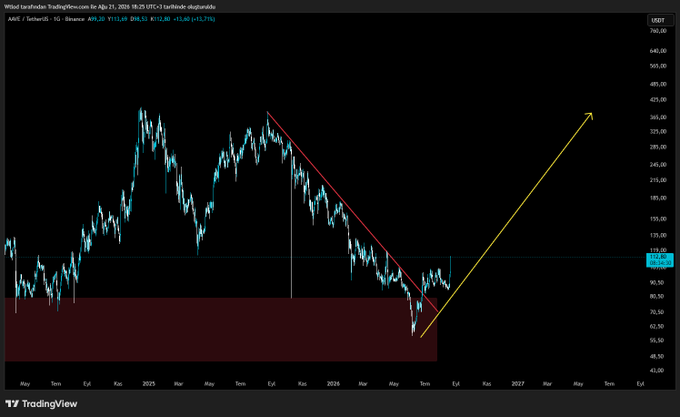680x417 pixels.
Task: Click the TradingView.com creation caption text
Action: point(110,7)
